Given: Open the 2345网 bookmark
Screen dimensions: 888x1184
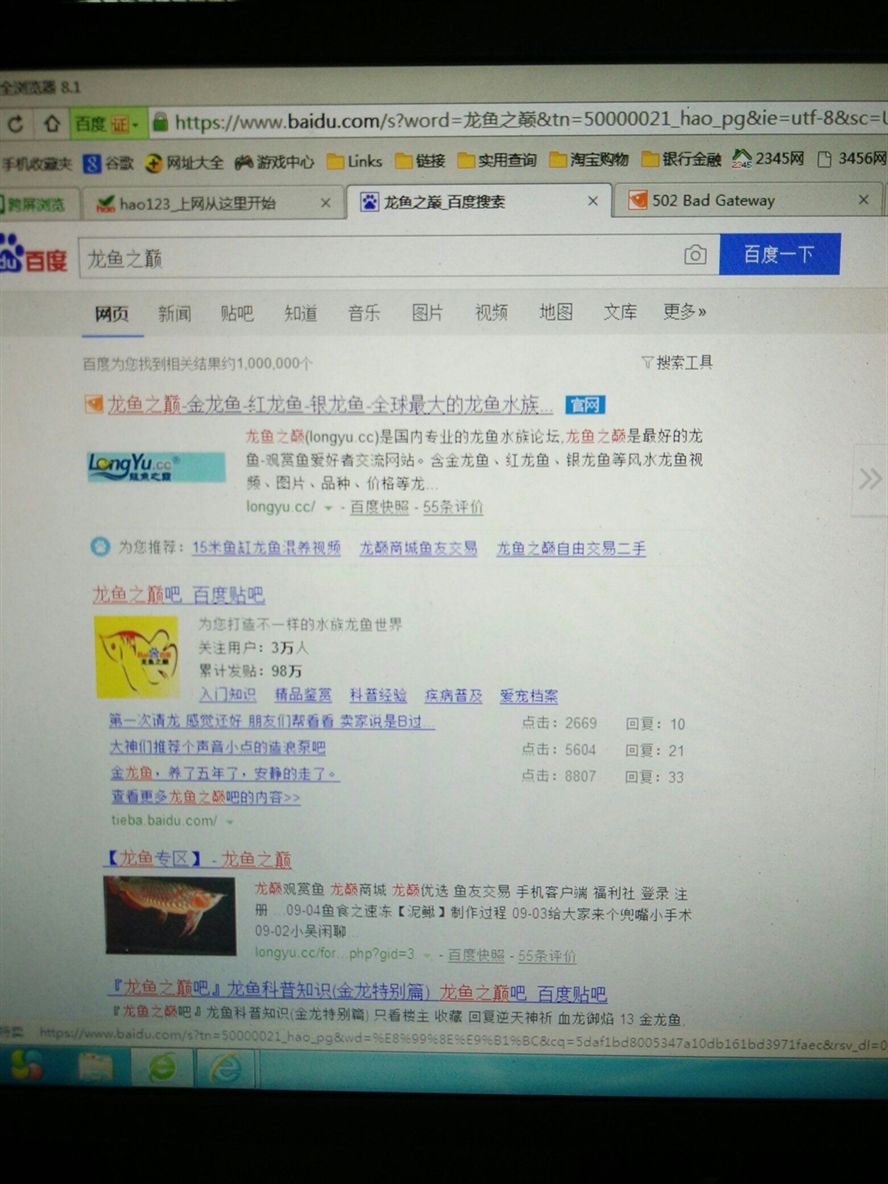Looking at the screenshot, I should 768,159.
